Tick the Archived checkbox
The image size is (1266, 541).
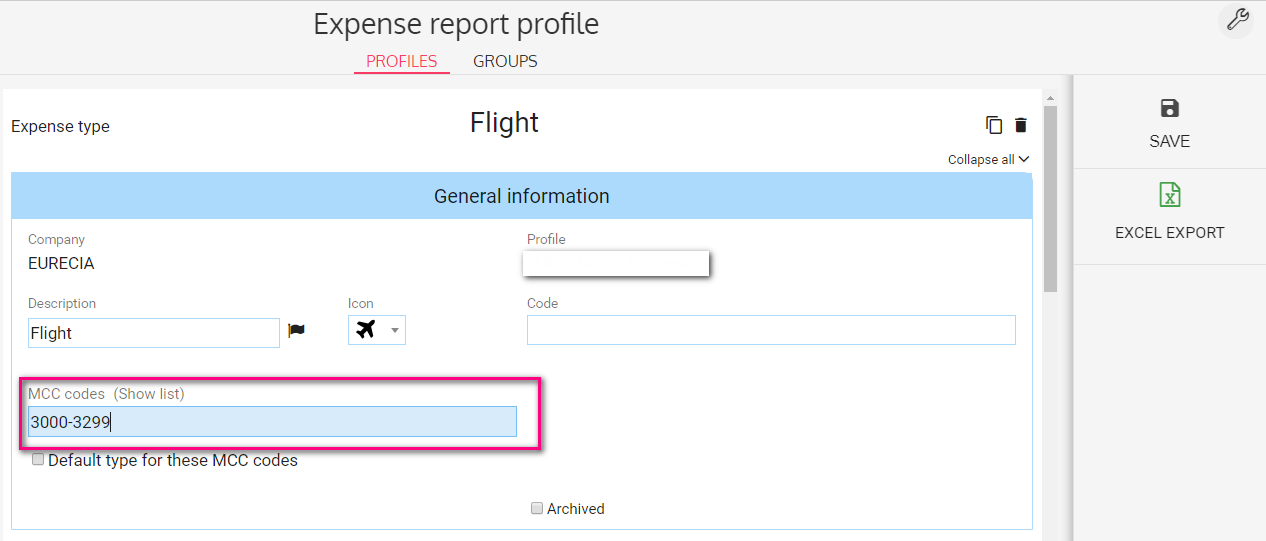(x=537, y=508)
